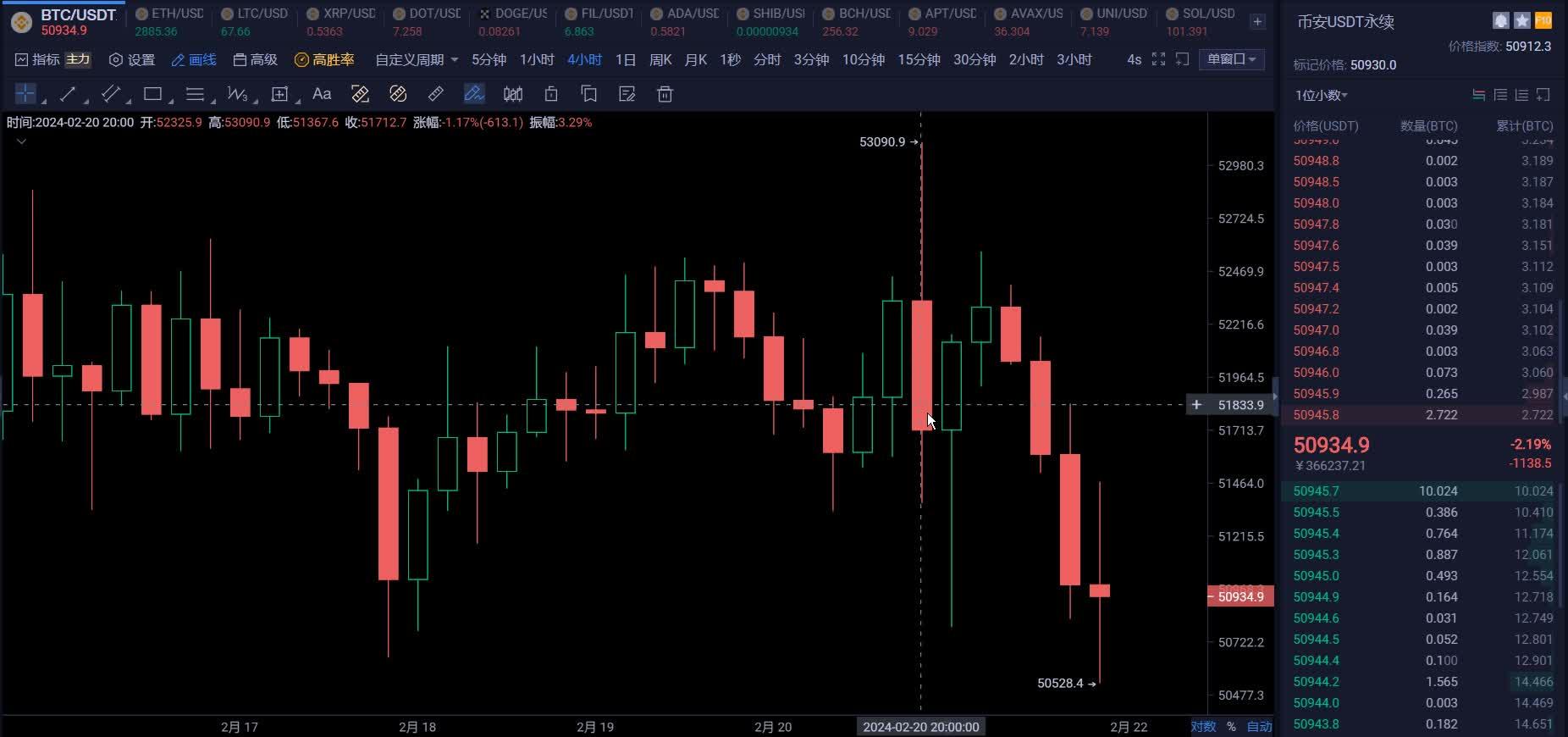Screen dimensions: 1568x737
Task: Open the DOGE/US symbol tab
Action: pyautogui.click(x=512, y=22)
